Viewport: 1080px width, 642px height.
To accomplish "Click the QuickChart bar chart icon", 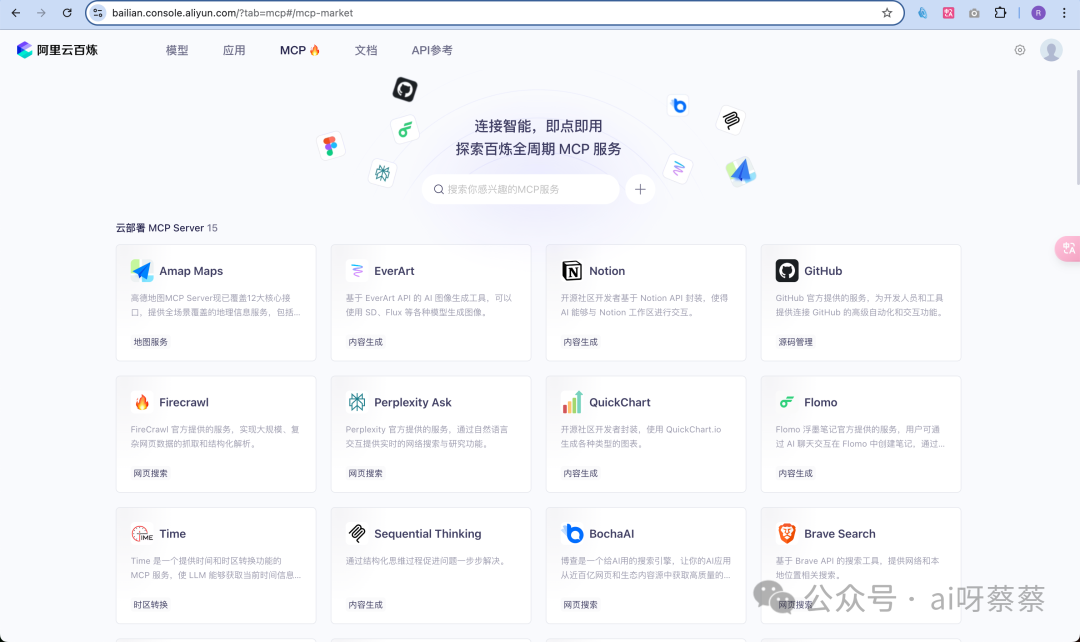I will coord(572,402).
